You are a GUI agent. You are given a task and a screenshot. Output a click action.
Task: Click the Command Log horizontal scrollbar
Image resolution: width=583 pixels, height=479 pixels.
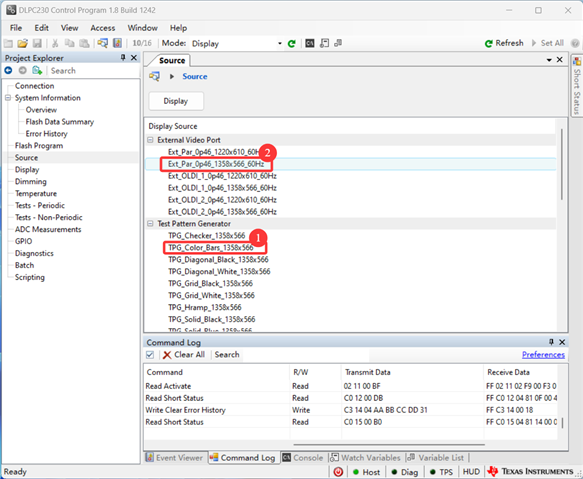(x=389, y=444)
